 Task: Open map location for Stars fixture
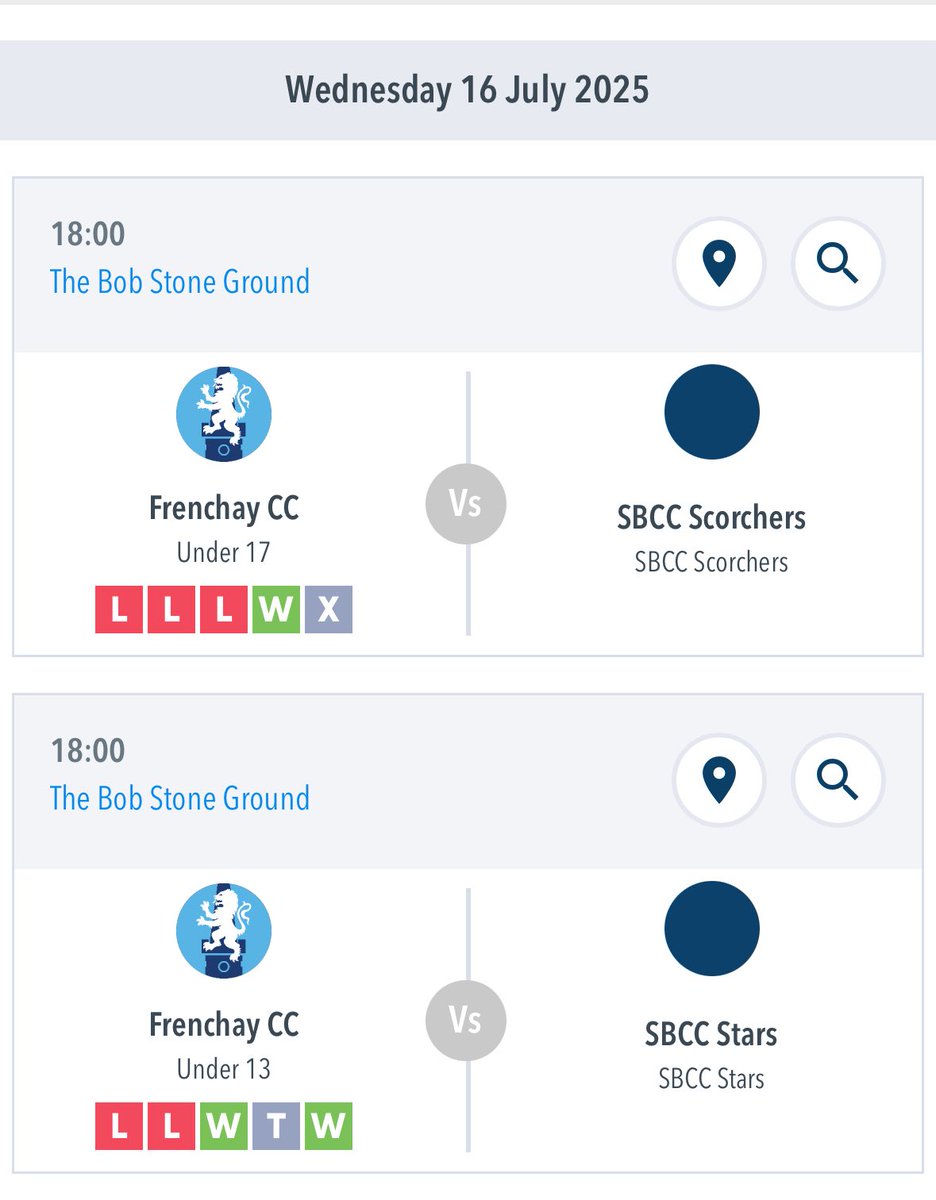click(x=718, y=780)
